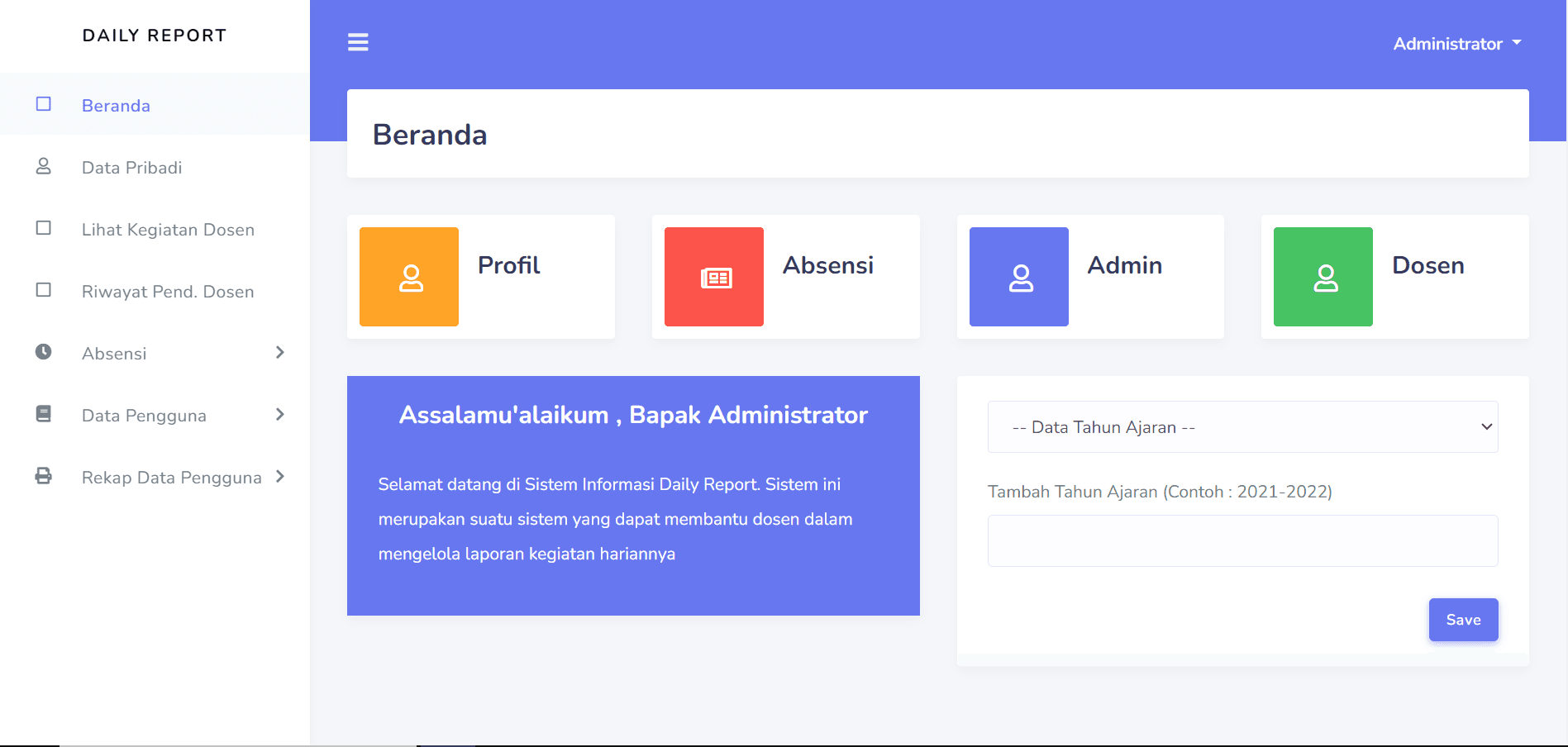
Task: Click the square icon next to Beranda
Action: tap(44, 104)
